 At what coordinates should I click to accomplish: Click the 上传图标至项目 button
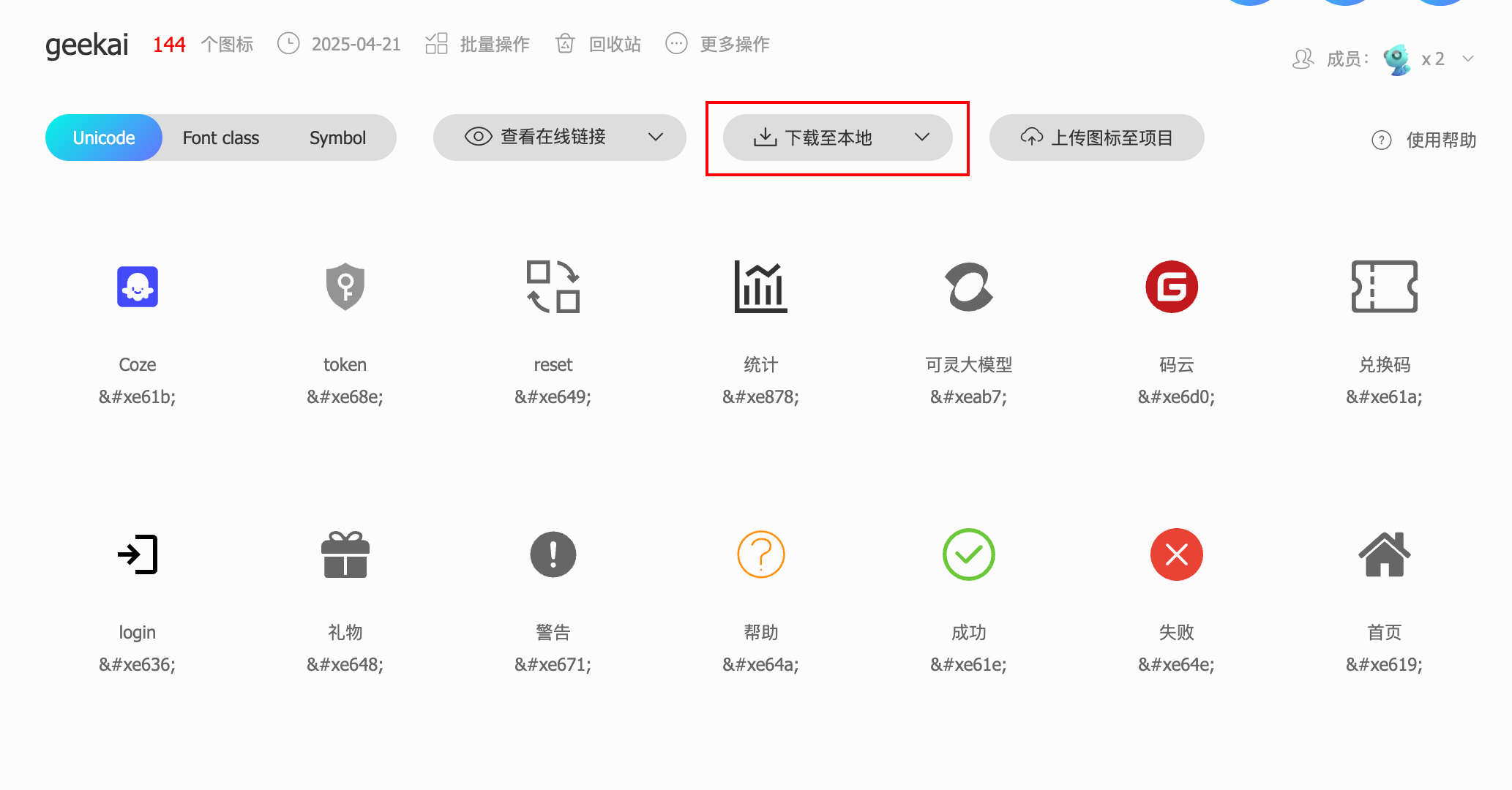tap(1096, 137)
